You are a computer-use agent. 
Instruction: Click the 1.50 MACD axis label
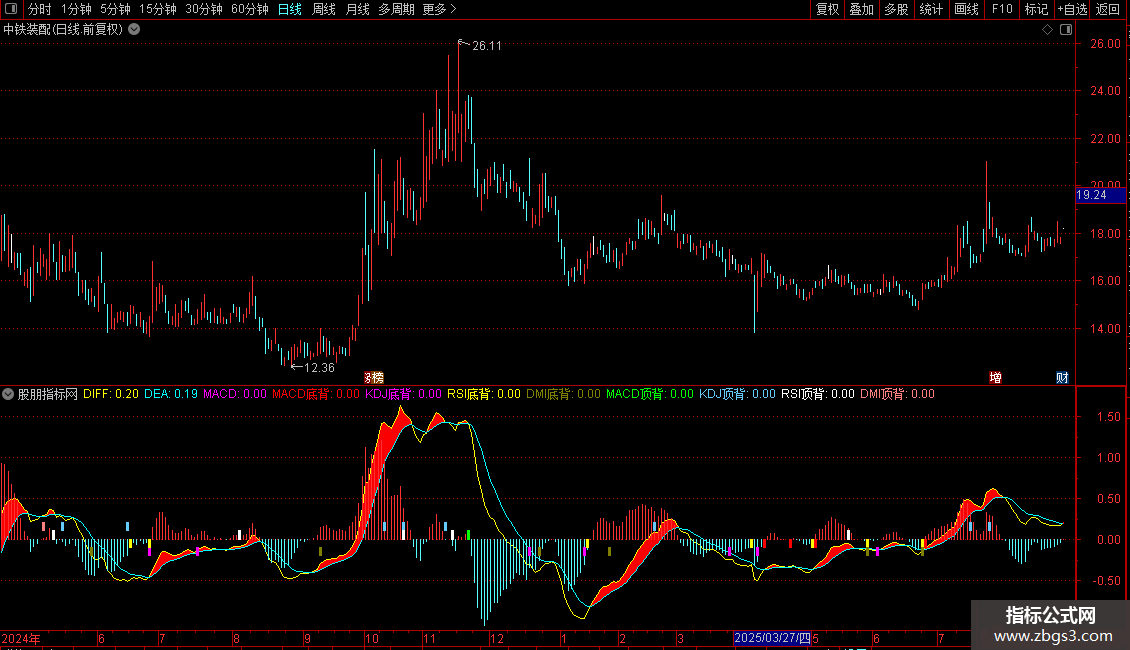(1108, 417)
